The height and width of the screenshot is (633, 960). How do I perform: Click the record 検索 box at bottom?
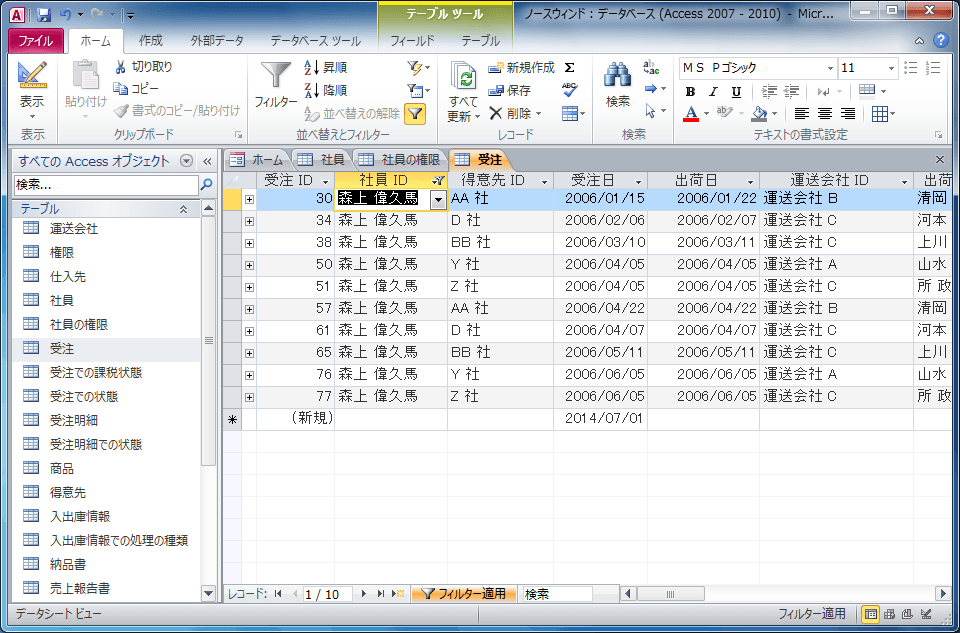[557, 594]
